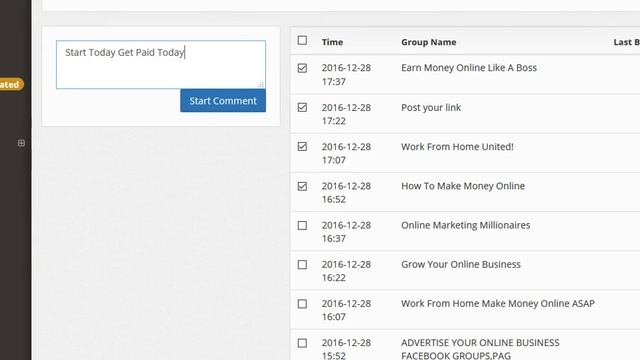Click the 2016-12-28 17:07 time cell

point(346,153)
